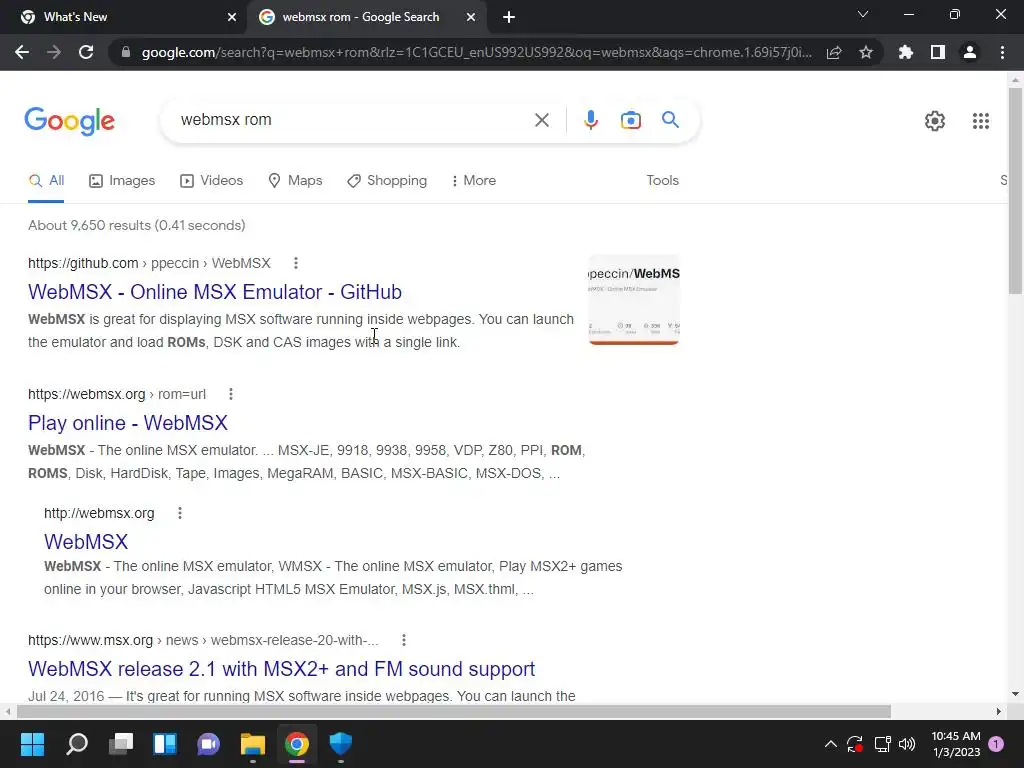The image size is (1024, 768).
Task: Open more options for webmsx.org rom=url result
Action: [x=231, y=394]
